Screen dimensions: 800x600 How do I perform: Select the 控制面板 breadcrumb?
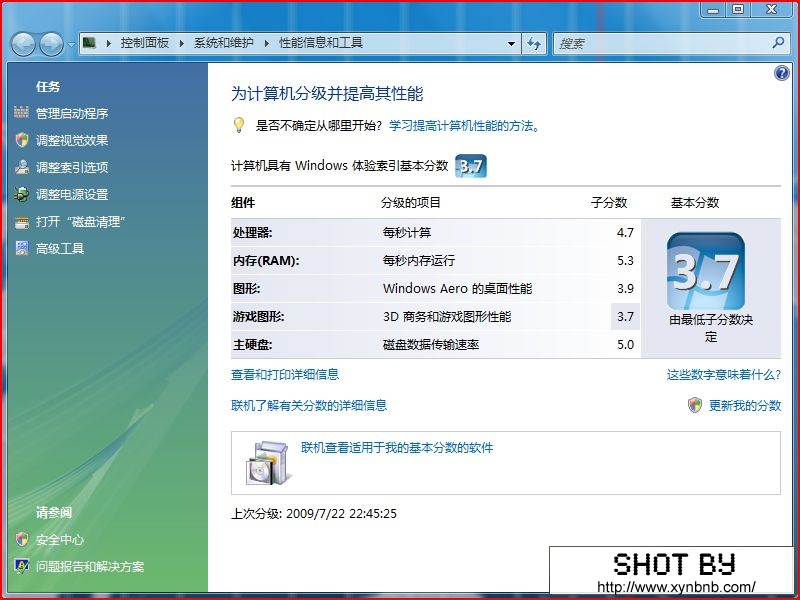[x=145, y=43]
